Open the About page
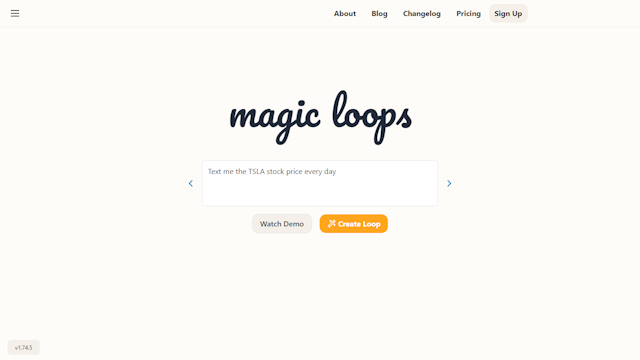Screen dimensions: 640x360 pyautogui.click(x=345, y=13)
